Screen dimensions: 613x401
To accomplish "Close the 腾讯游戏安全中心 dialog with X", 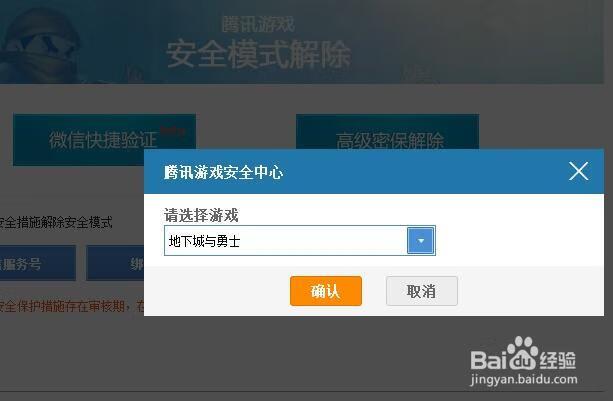I will click(579, 171).
